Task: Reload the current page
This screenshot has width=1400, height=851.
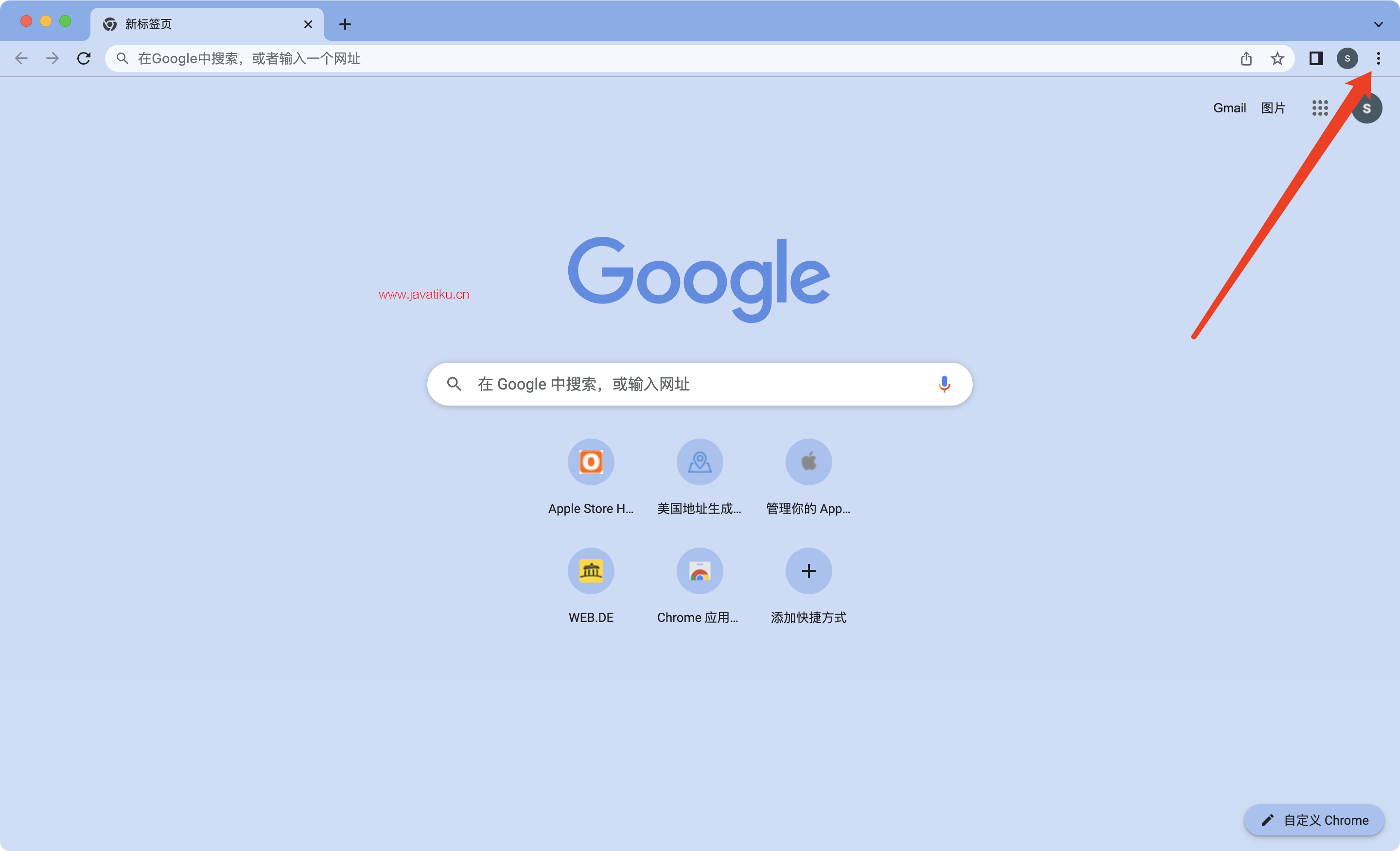Action: [84, 58]
